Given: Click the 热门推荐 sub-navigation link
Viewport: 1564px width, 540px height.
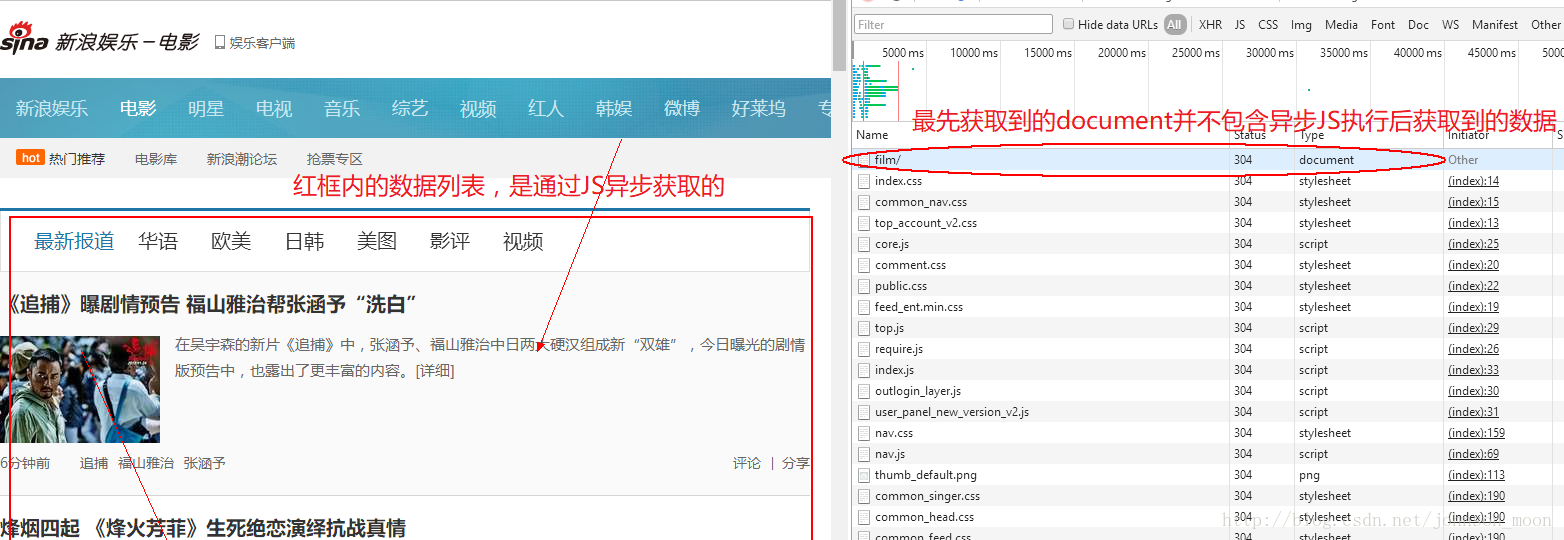Looking at the screenshot, I should [77, 159].
